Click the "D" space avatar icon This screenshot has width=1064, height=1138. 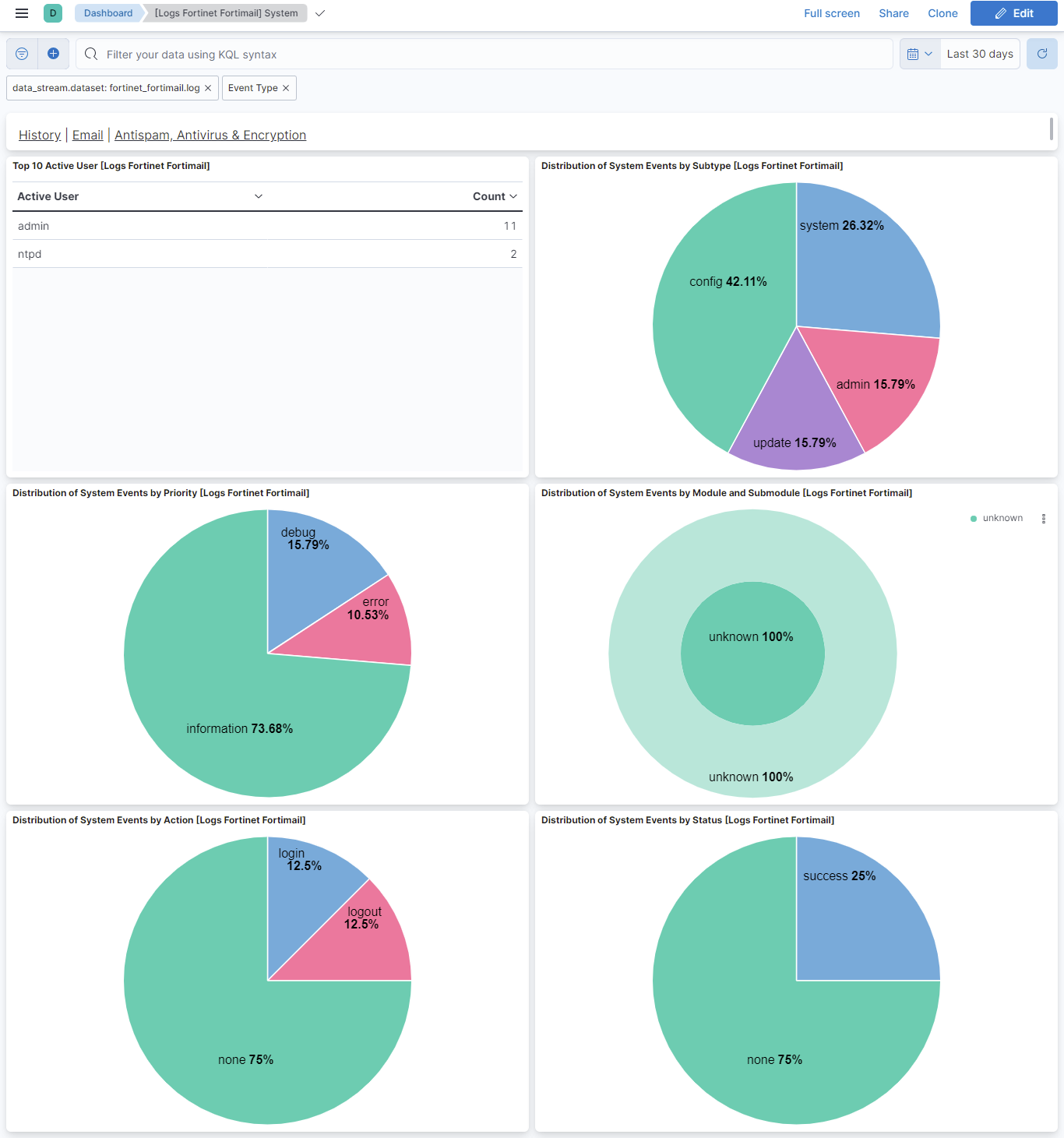tap(52, 13)
